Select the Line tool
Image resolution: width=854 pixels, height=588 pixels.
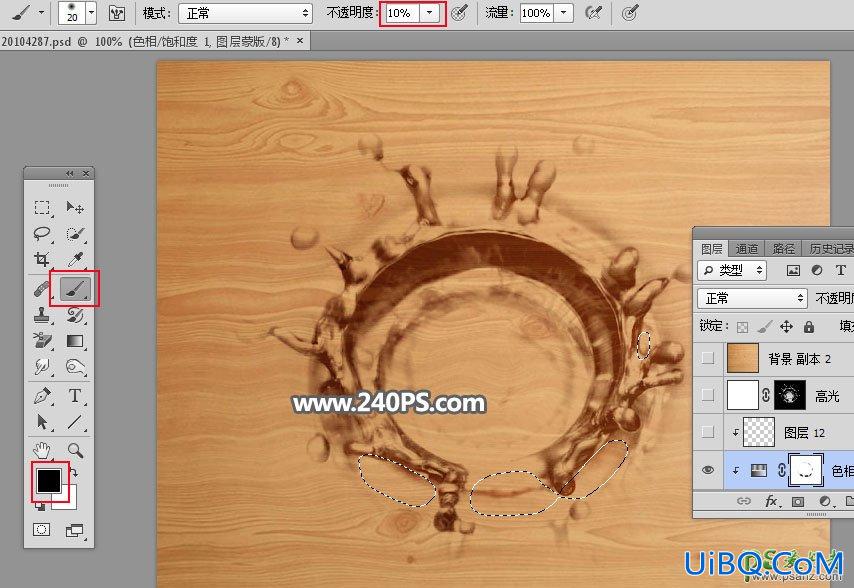point(75,422)
